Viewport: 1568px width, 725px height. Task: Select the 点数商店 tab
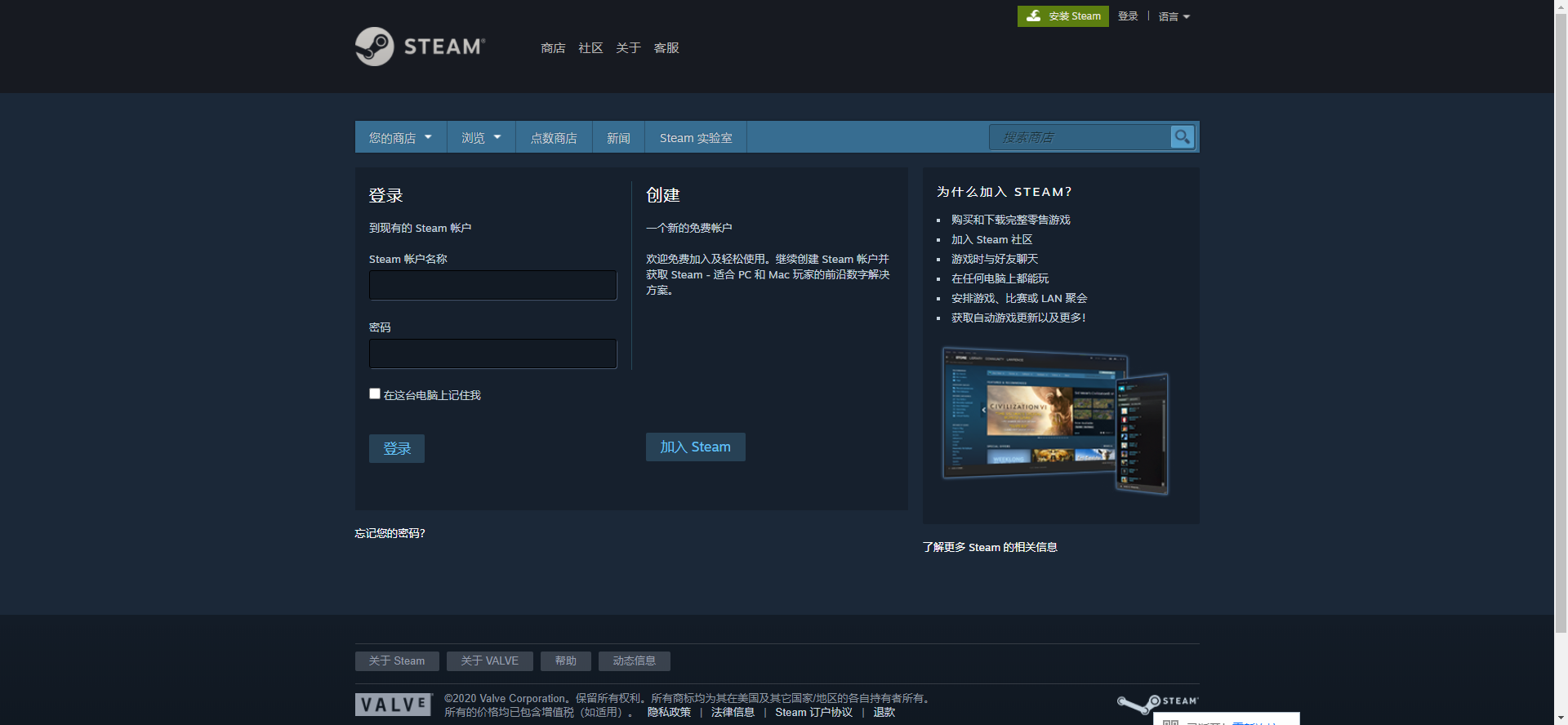(554, 137)
